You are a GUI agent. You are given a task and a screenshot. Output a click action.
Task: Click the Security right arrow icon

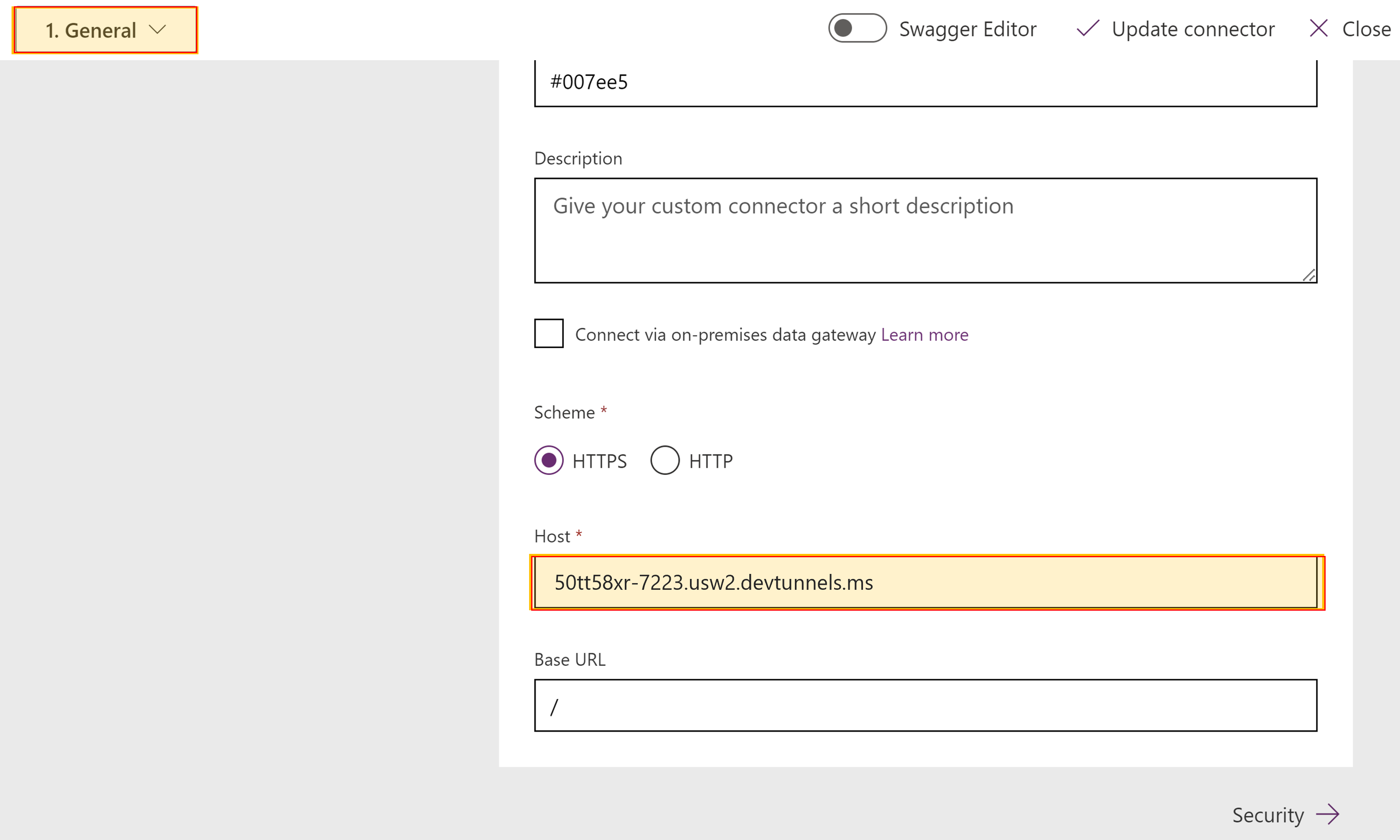tap(1328, 815)
